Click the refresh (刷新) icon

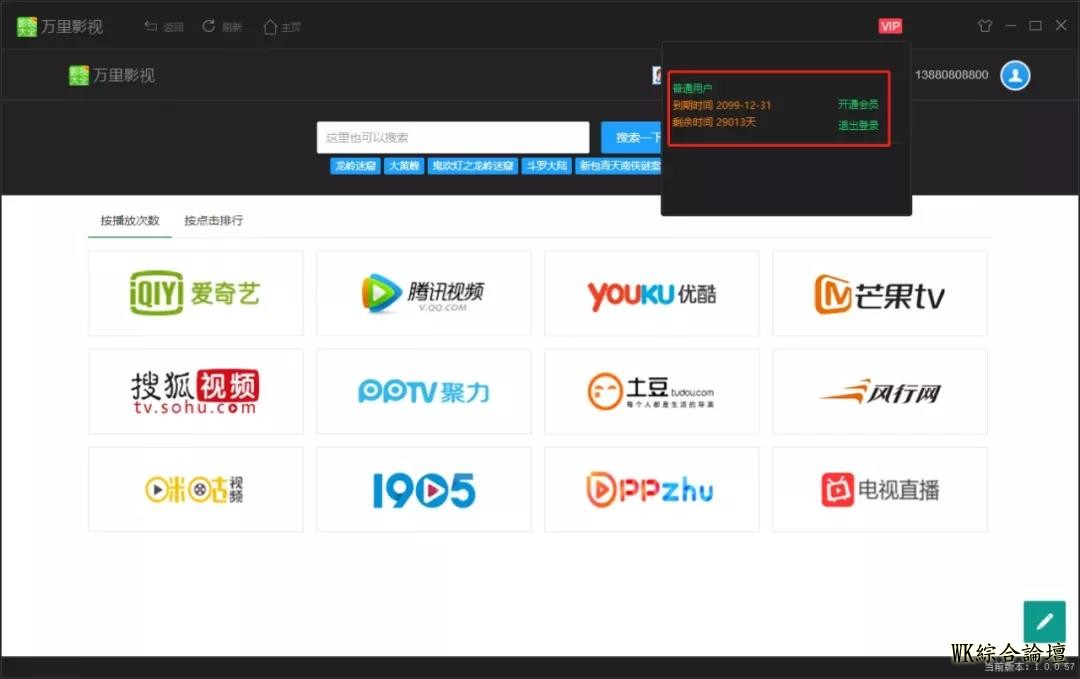[209, 26]
